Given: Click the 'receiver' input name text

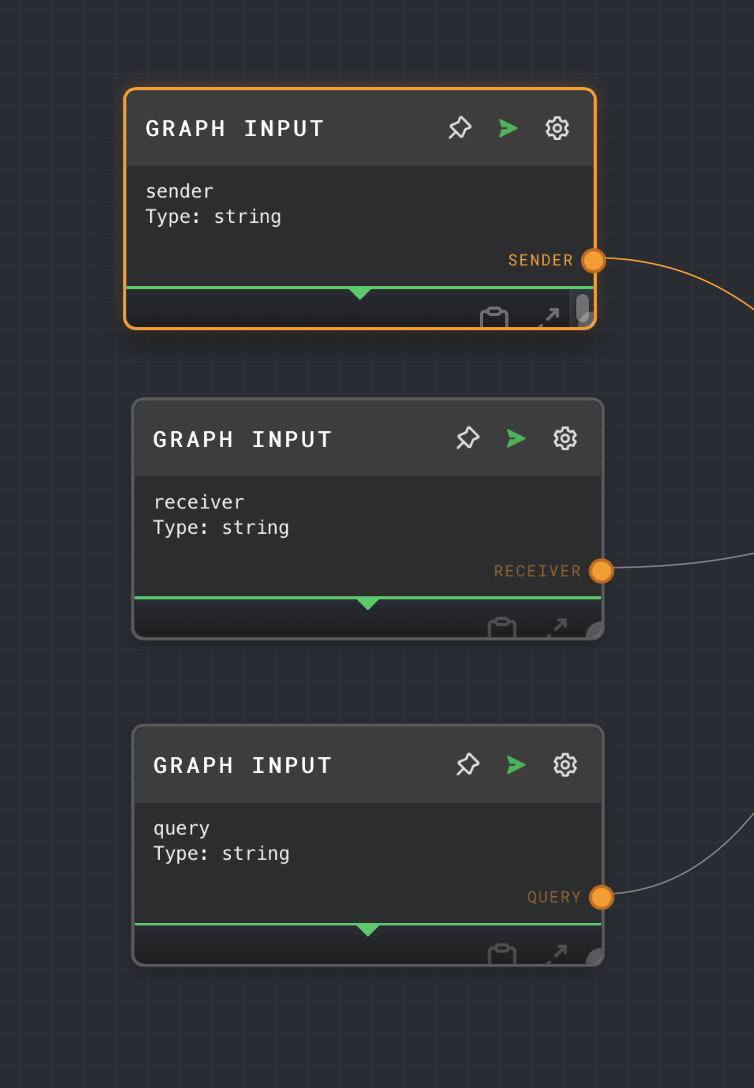Looking at the screenshot, I should pyautogui.click(x=199, y=502).
